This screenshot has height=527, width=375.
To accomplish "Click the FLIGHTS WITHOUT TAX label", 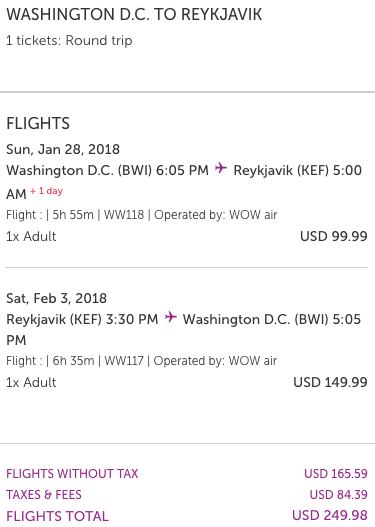I will point(72,474).
